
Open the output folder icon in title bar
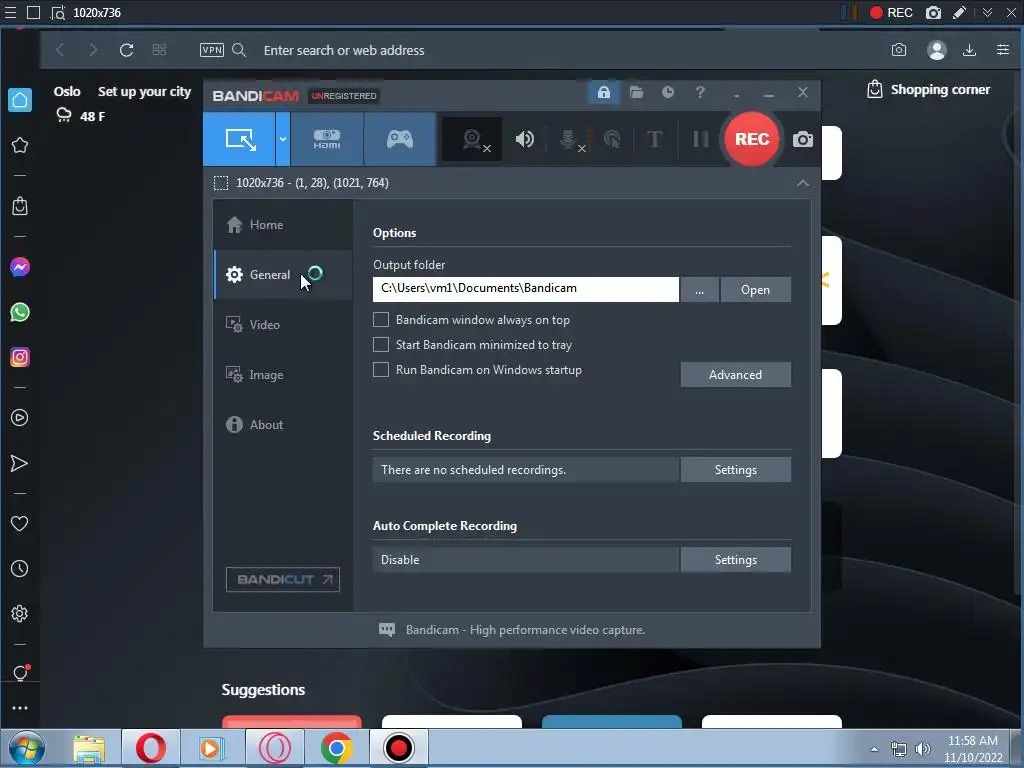[636, 92]
